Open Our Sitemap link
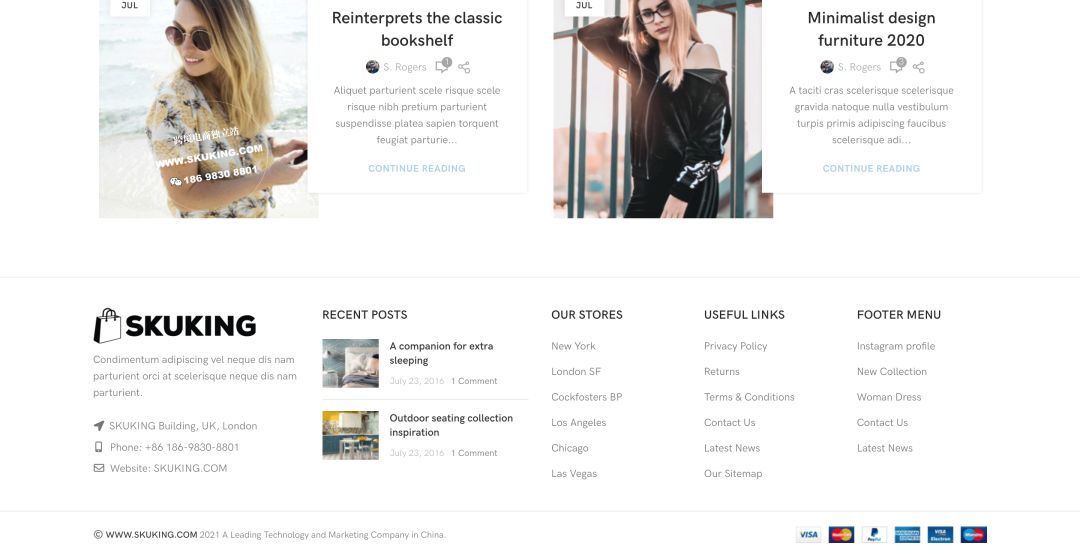The width and height of the screenshot is (1080, 558). click(x=733, y=473)
